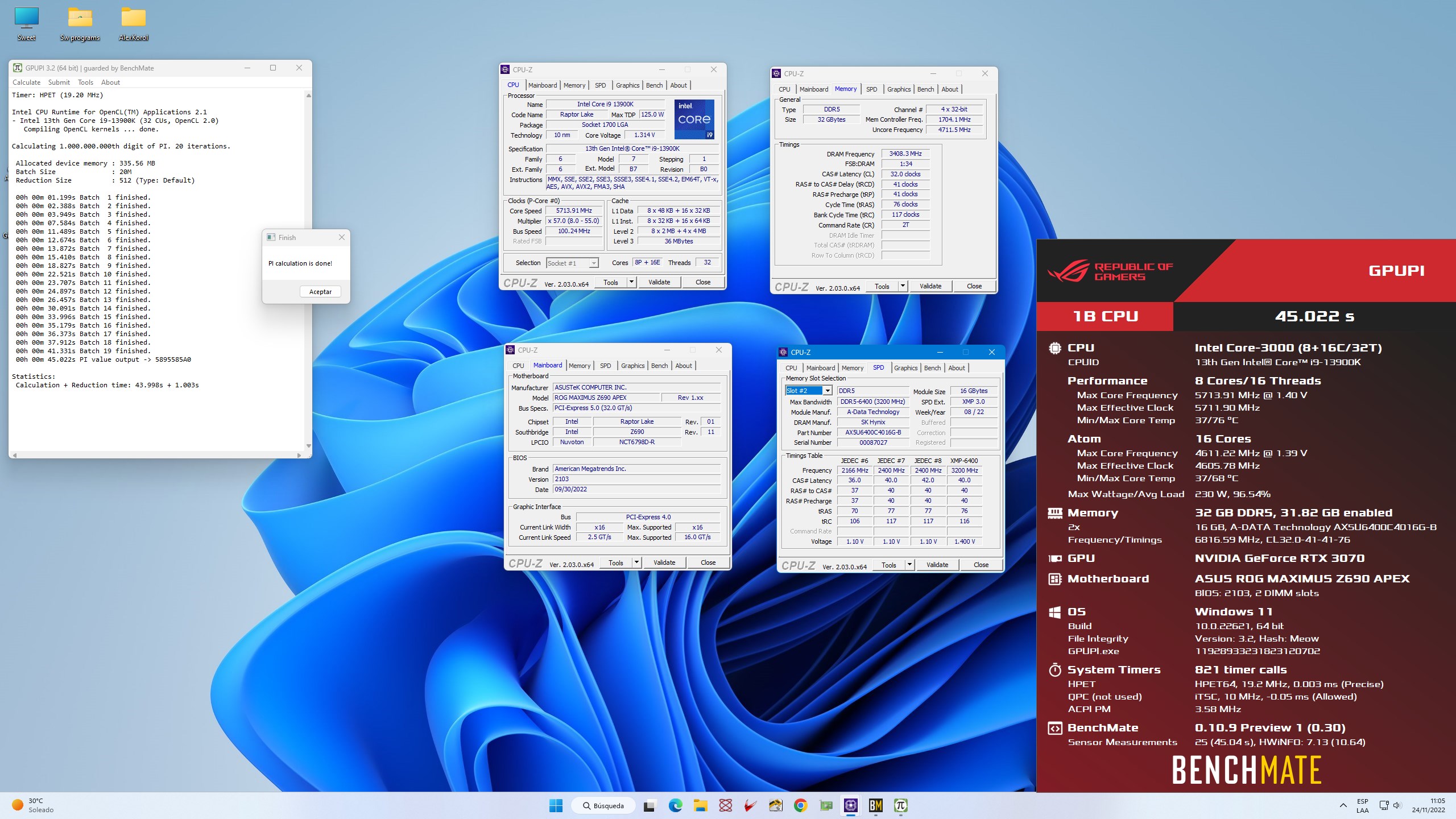
Task: Expand Tools arrow in CPU-Z Memory tab window
Action: [902, 286]
